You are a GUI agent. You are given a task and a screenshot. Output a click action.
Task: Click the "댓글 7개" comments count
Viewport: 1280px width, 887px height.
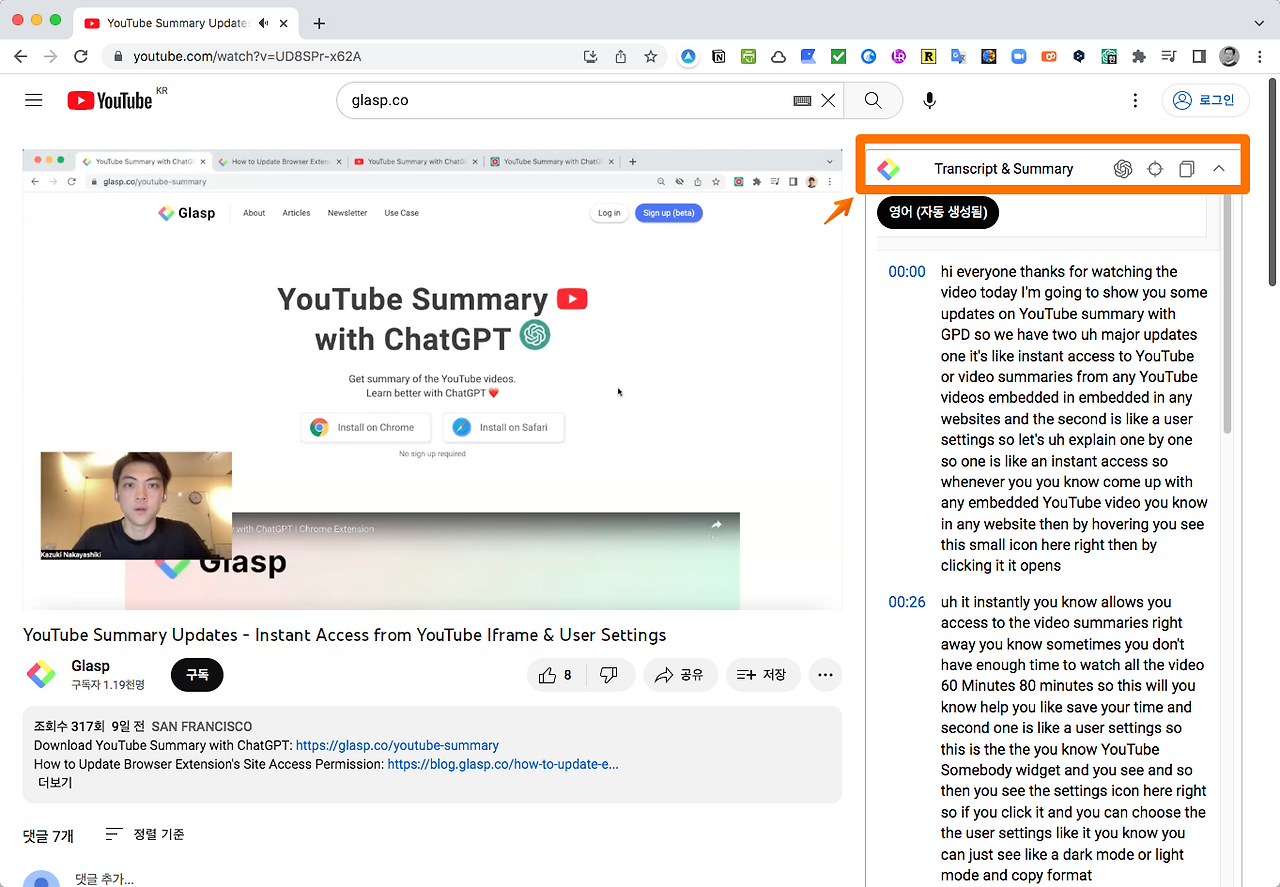click(48, 835)
